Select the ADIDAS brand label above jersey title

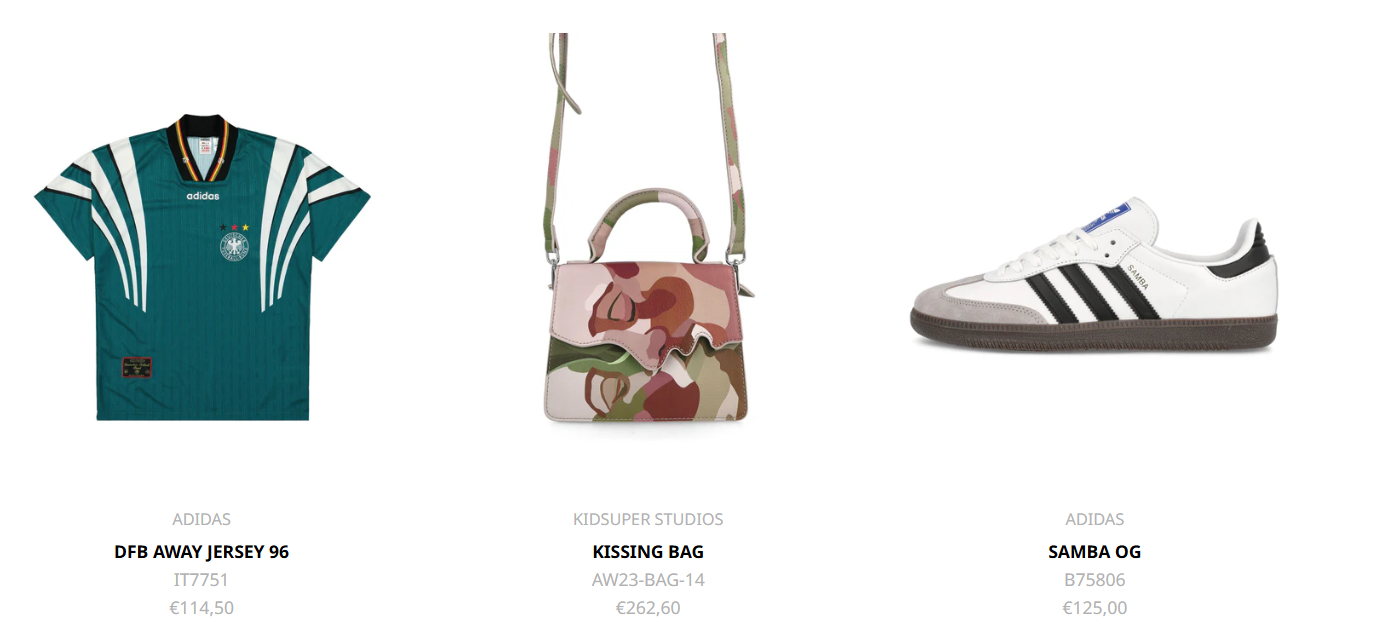[x=202, y=520]
